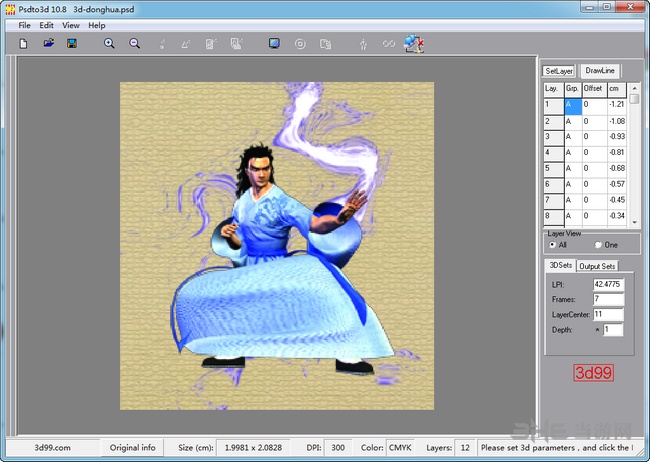650x462 pixels.
Task: Select the All layer view radio
Action: point(552,245)
